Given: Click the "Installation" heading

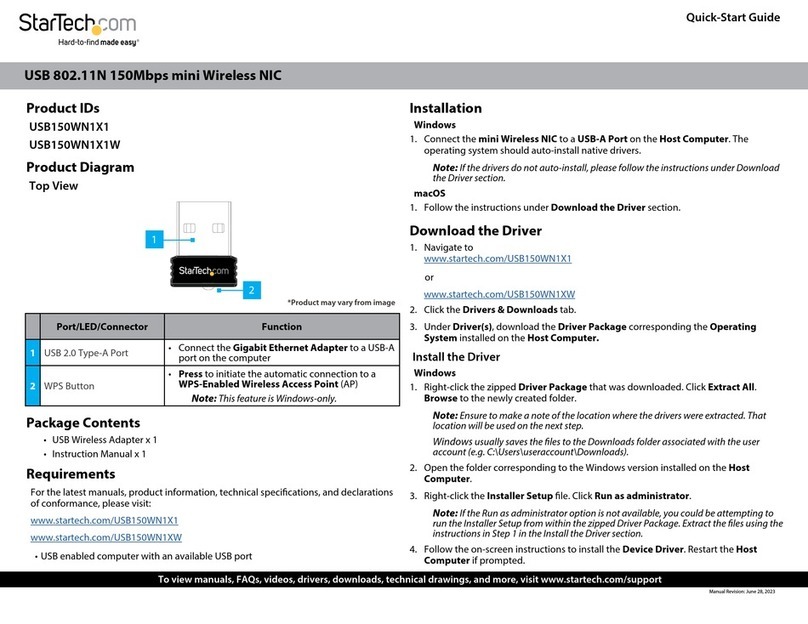Looking at the screenshot, I should coord(446,108).
